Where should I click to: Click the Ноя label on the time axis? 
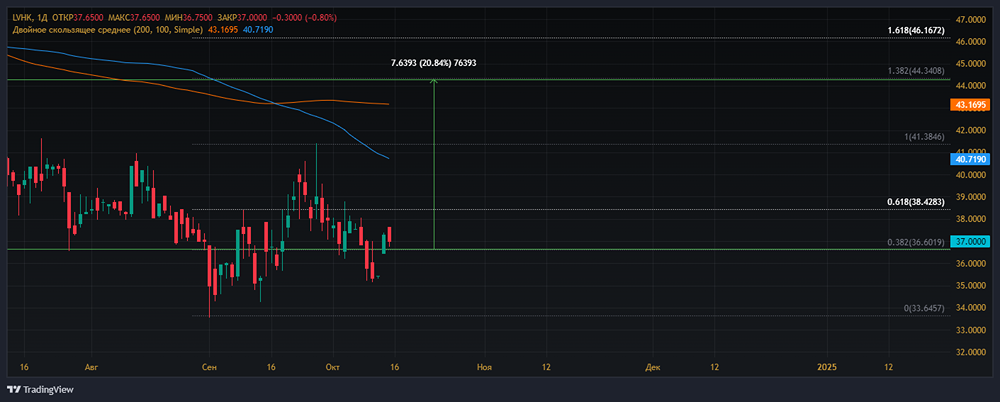click(x=485, y=368)
